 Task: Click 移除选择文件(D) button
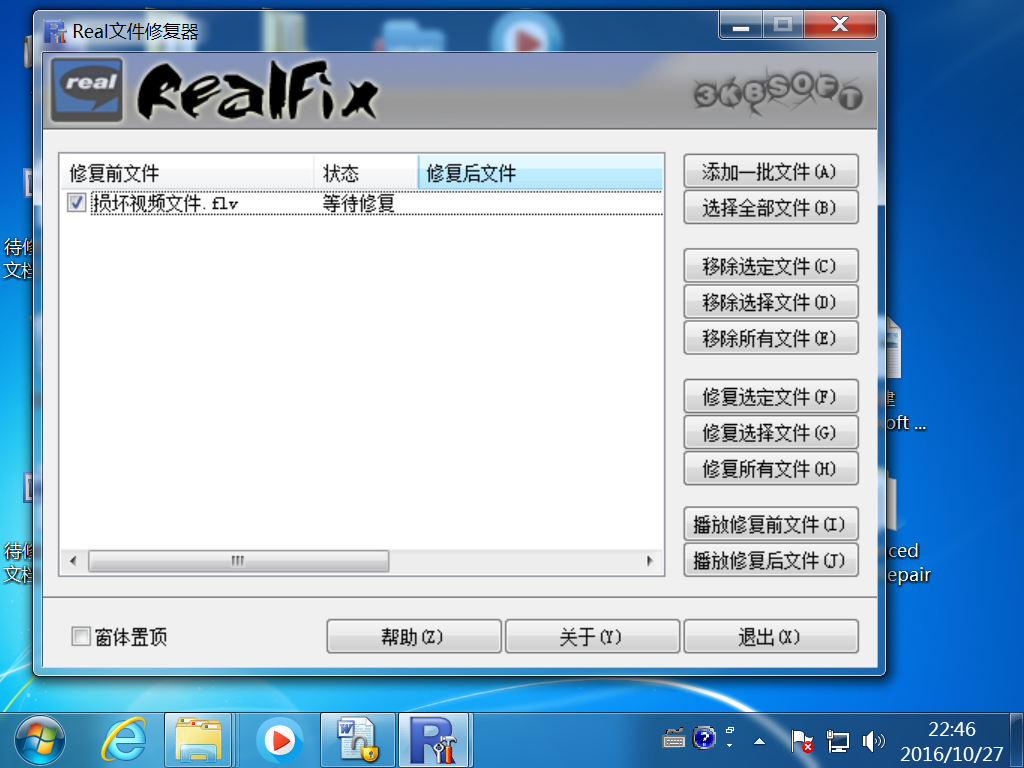point(771,302)
